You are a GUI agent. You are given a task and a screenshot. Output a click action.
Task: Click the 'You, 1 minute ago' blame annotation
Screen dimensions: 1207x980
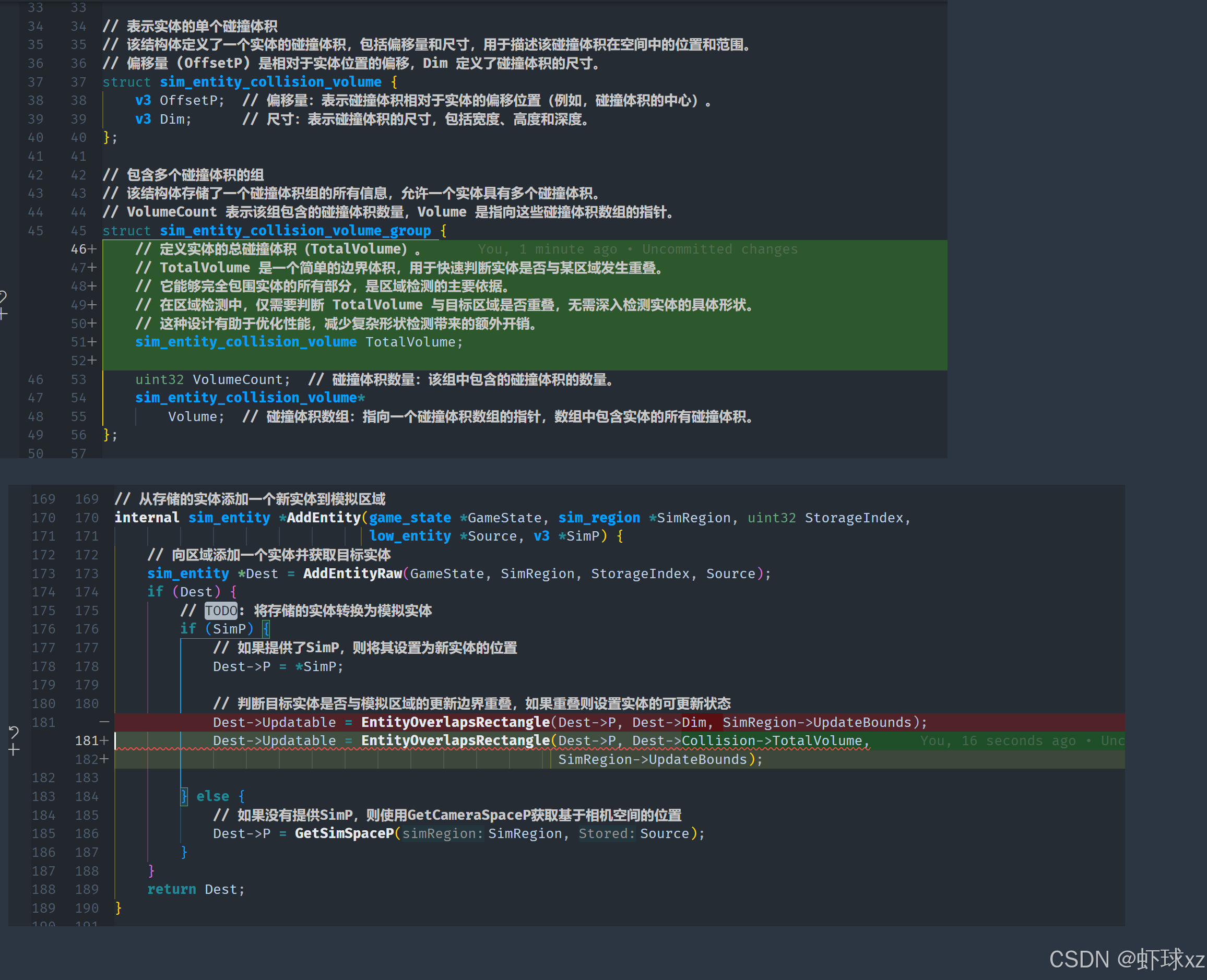(x=637, y=249)
